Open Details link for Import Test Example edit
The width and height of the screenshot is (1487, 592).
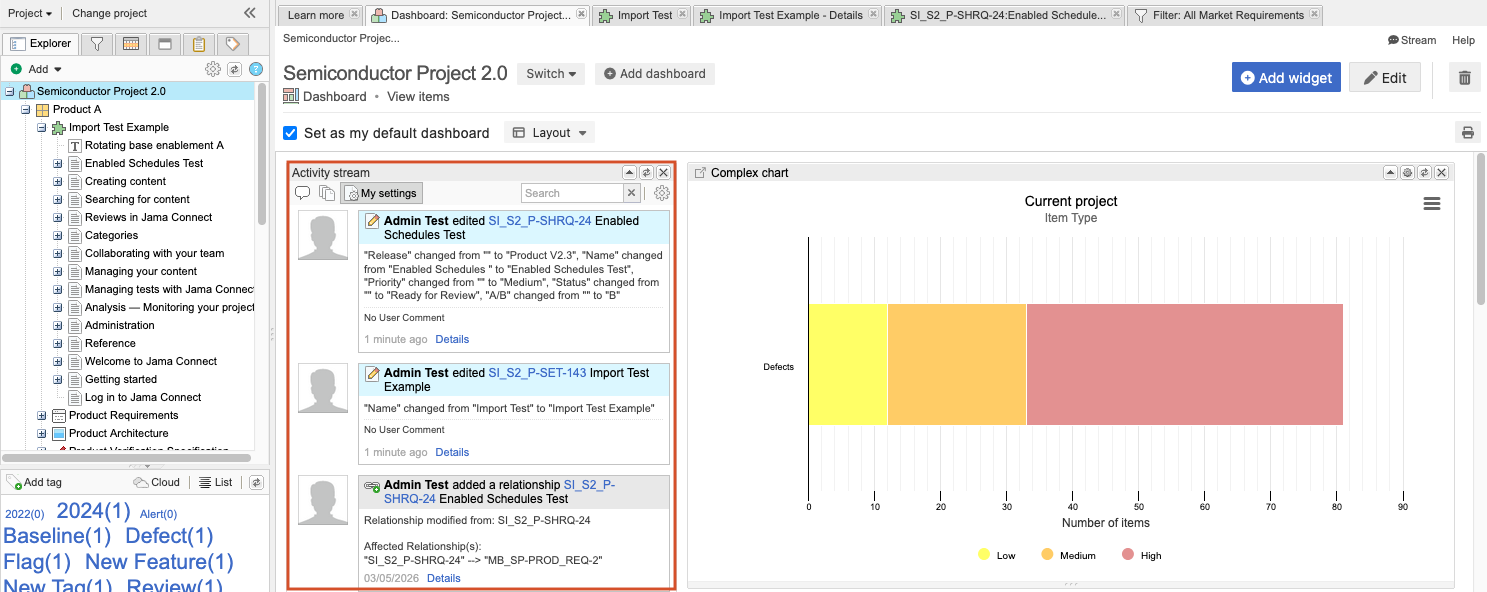tap(452, 452)
